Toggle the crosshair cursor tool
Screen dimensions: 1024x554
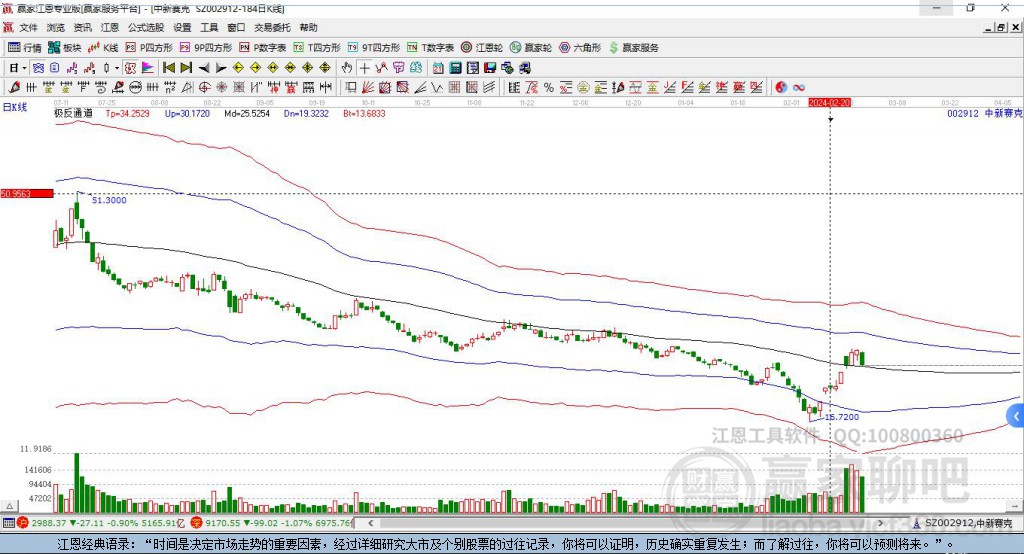pos(364,68)
